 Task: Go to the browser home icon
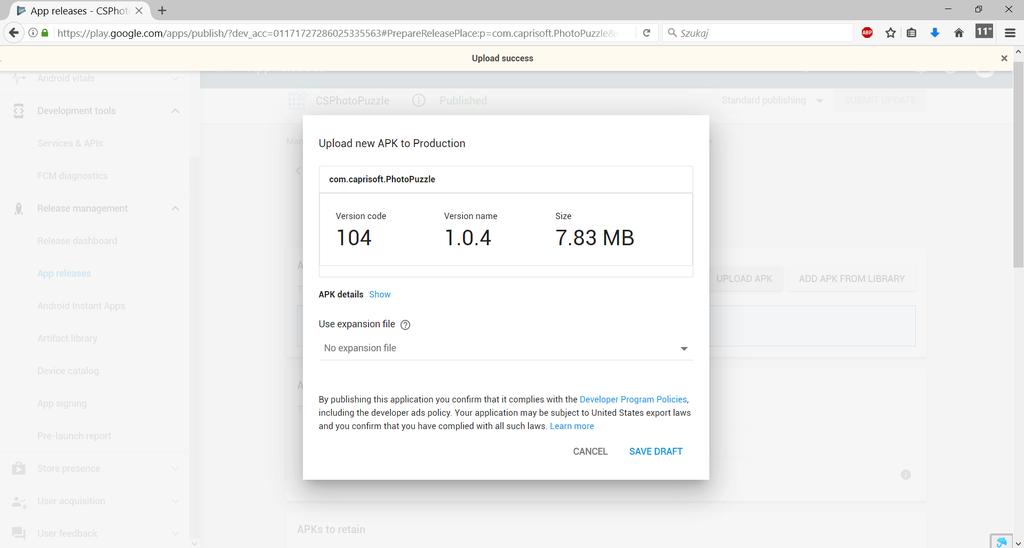(x=959, y=33)
